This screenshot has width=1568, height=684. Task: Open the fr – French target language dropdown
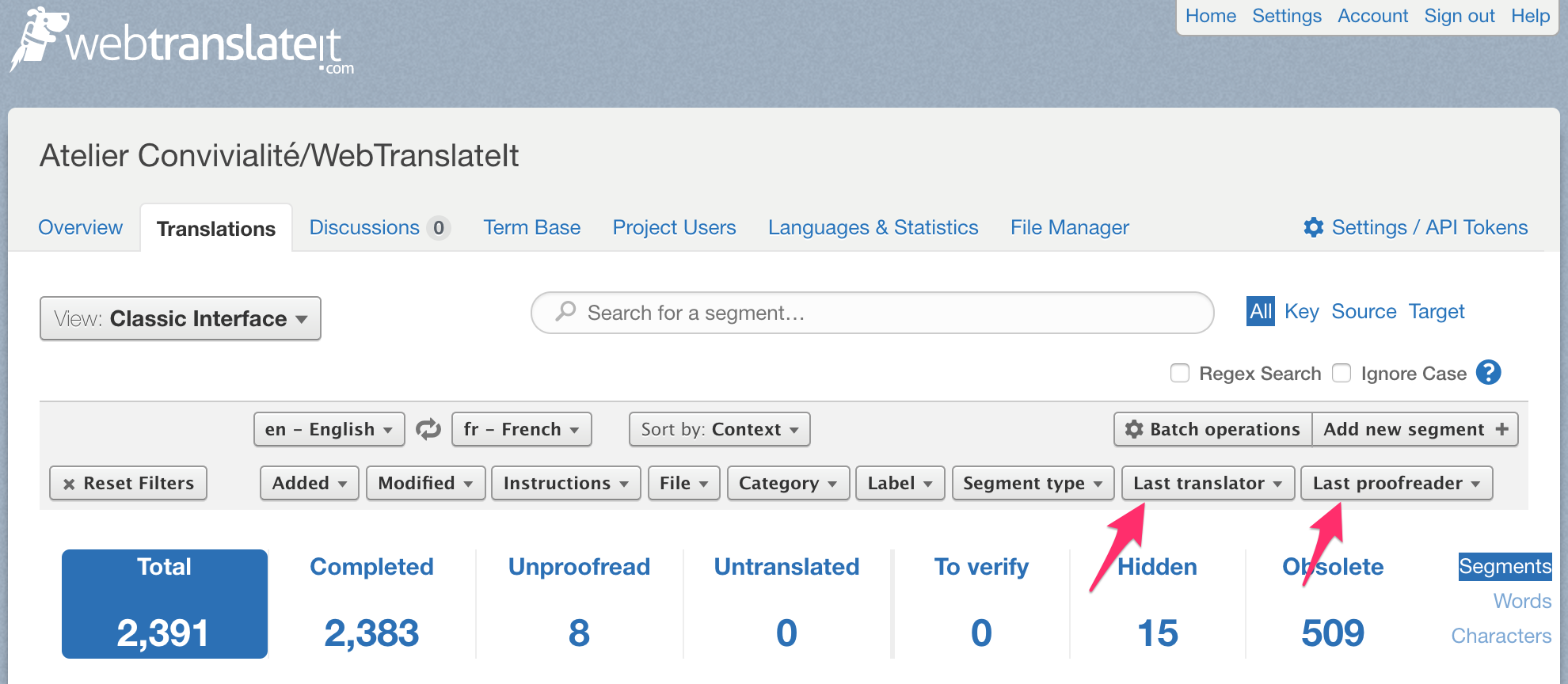click(x=522, y=429)
